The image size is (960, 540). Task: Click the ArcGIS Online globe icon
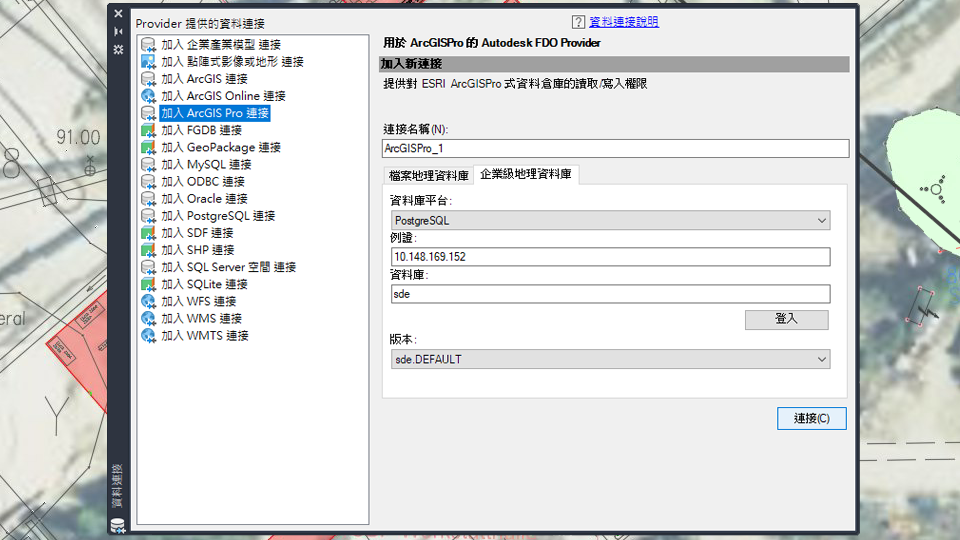click(x=148, y=96)
